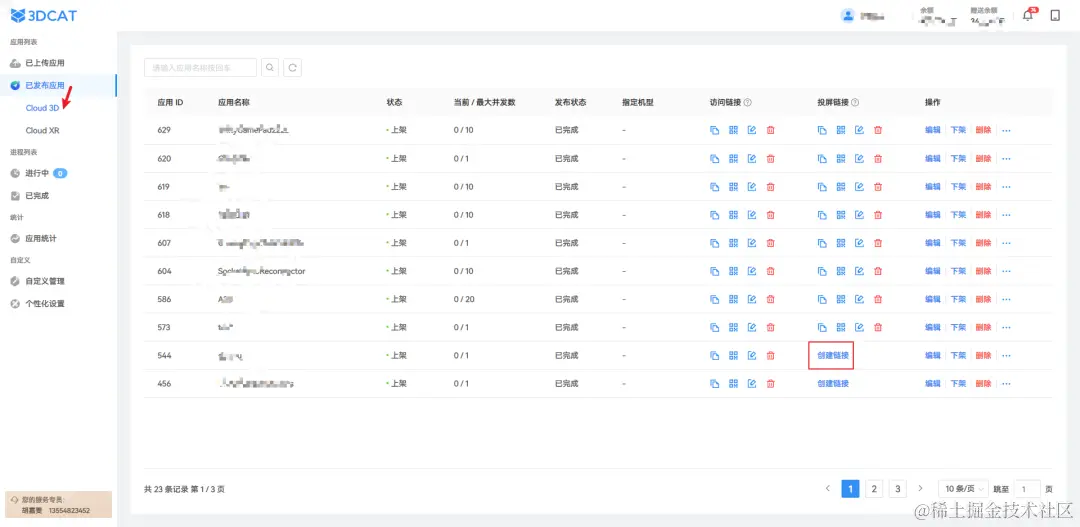Image resolution: width=1080 pixels, height=527 pixels.
Task: Click the next page arrow
Action: point(921,488)
